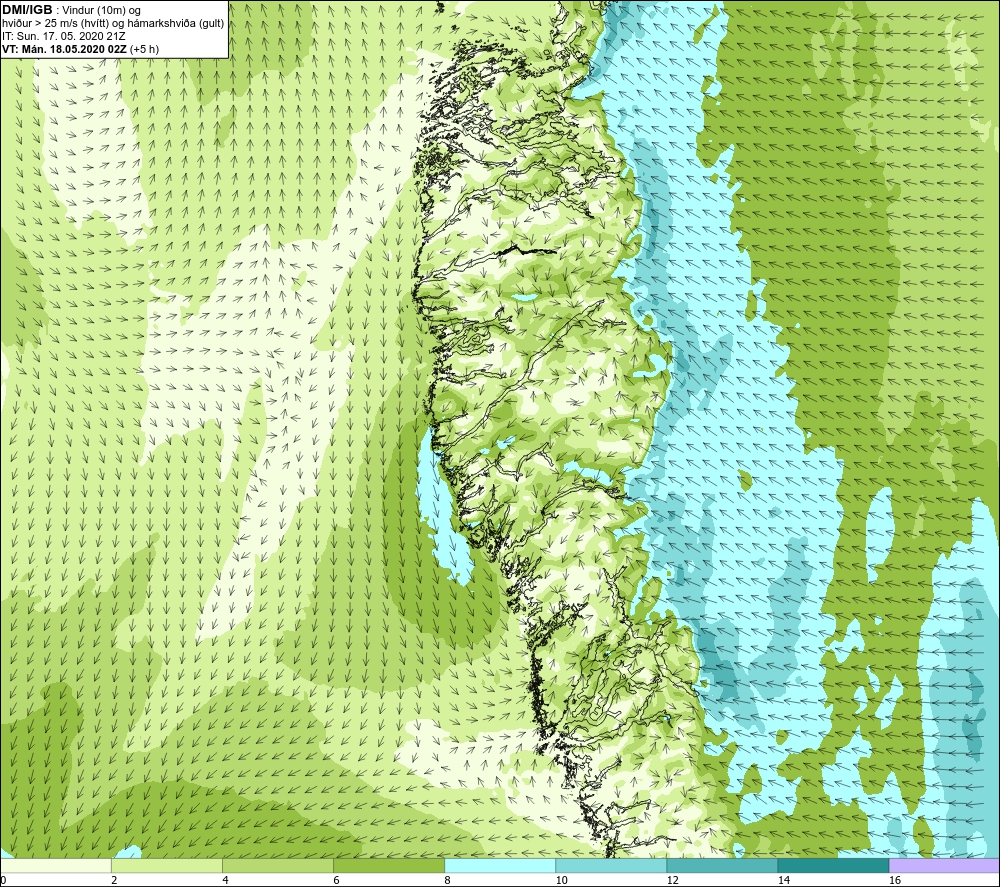Click the legend scale value '6'
1000x887 pixels.
[336, 880]
